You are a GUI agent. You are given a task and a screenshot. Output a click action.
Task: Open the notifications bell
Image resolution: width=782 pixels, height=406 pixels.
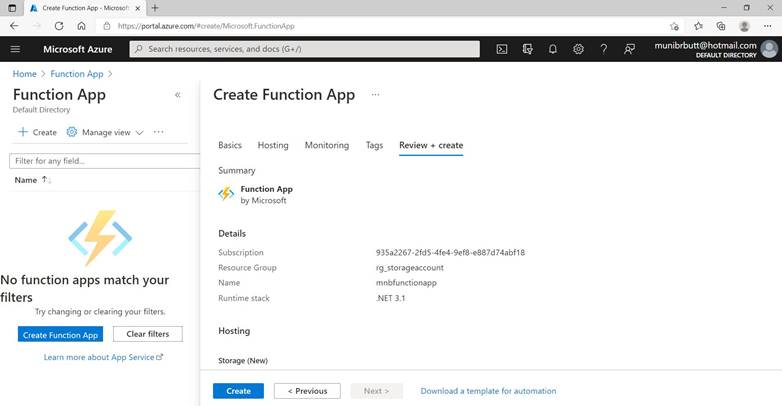553,49
